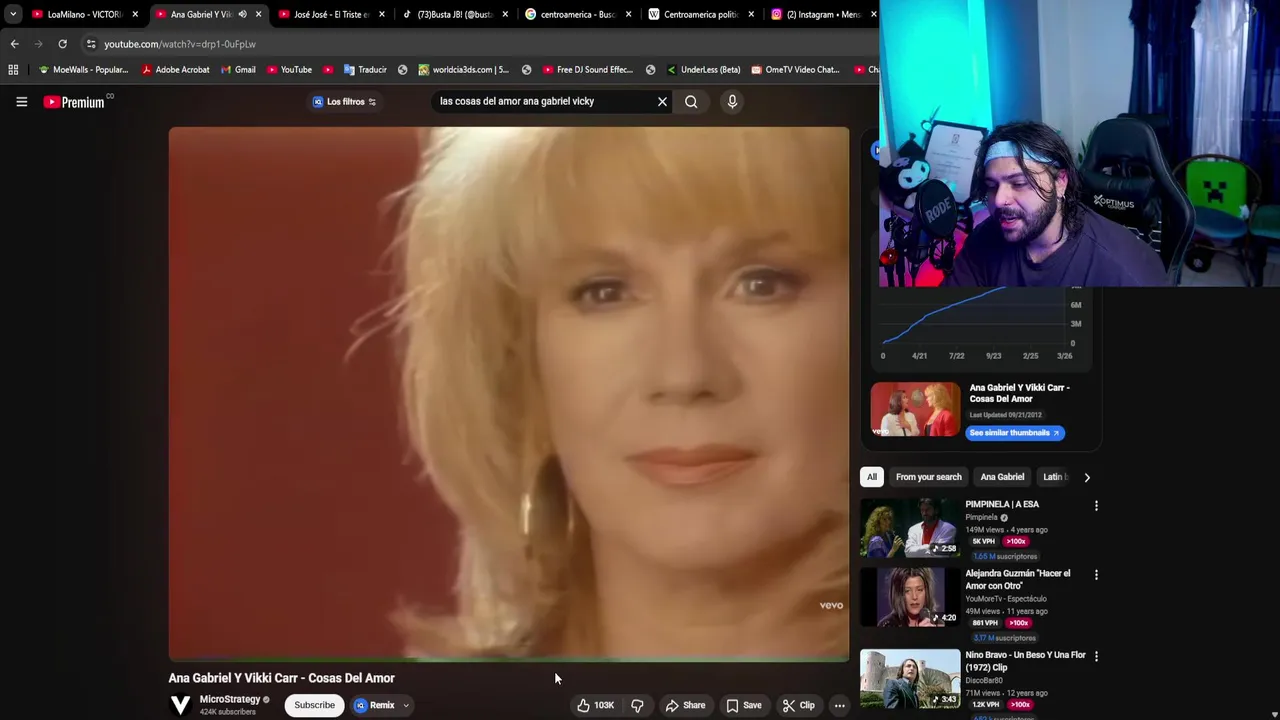Viewport: 1280px width, 720px height.
Task: Reload the YouTube page
Action: click(x=62, y=44)
